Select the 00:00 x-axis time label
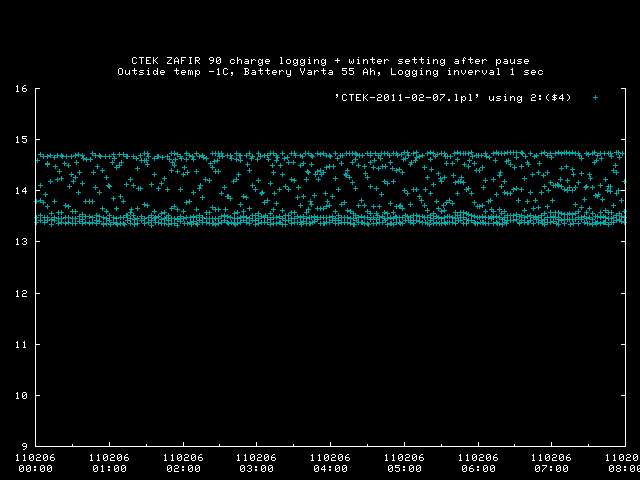The width and height of the screenshot is (640, 480). coord(36,468)
